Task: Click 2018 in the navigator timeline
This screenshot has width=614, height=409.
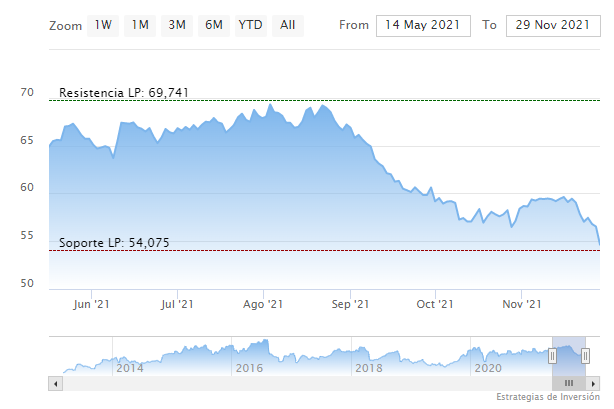Action: click(369, 368)
